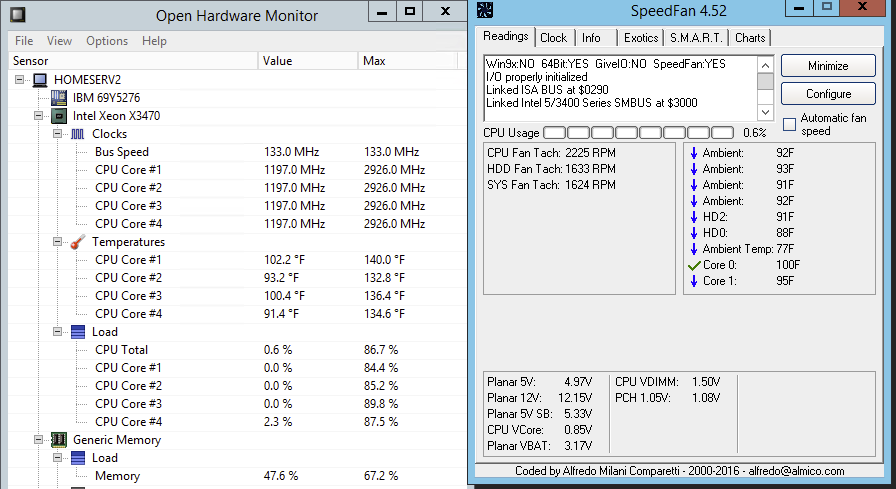This screenshot has height=489, width=896.
Task: Maximize the Open Hardware Monitor window
Action: pos(410,11)
